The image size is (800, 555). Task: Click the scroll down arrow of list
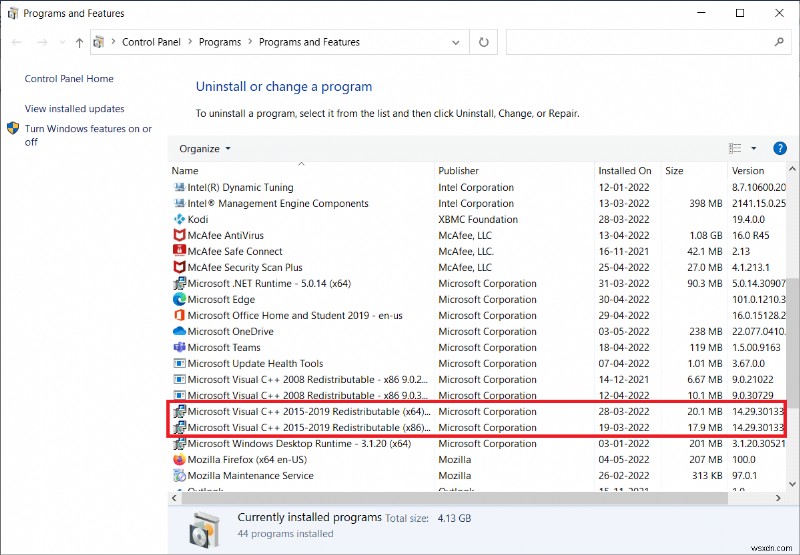792,484
